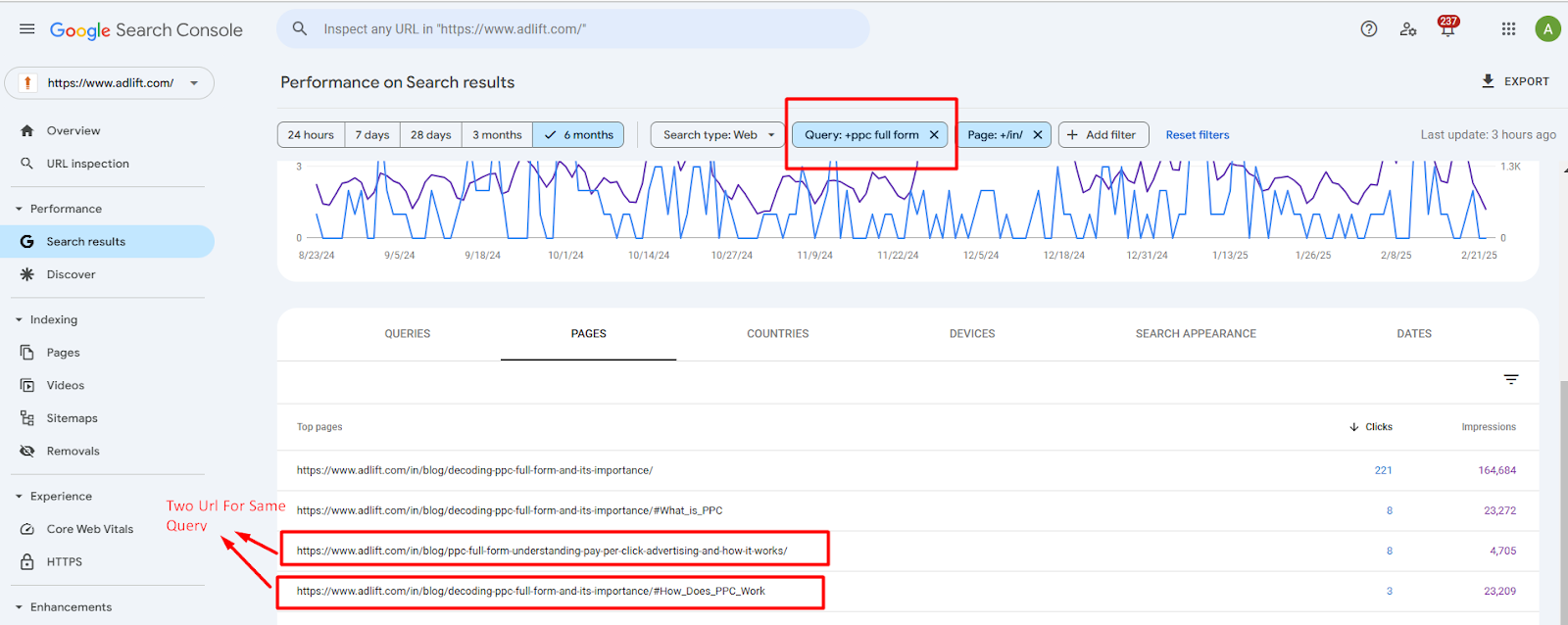Screen dimensions: 1568x625
Task: Remove the Page +/in/ filter
Action: pyautogui.click(x=1038, y=135)
